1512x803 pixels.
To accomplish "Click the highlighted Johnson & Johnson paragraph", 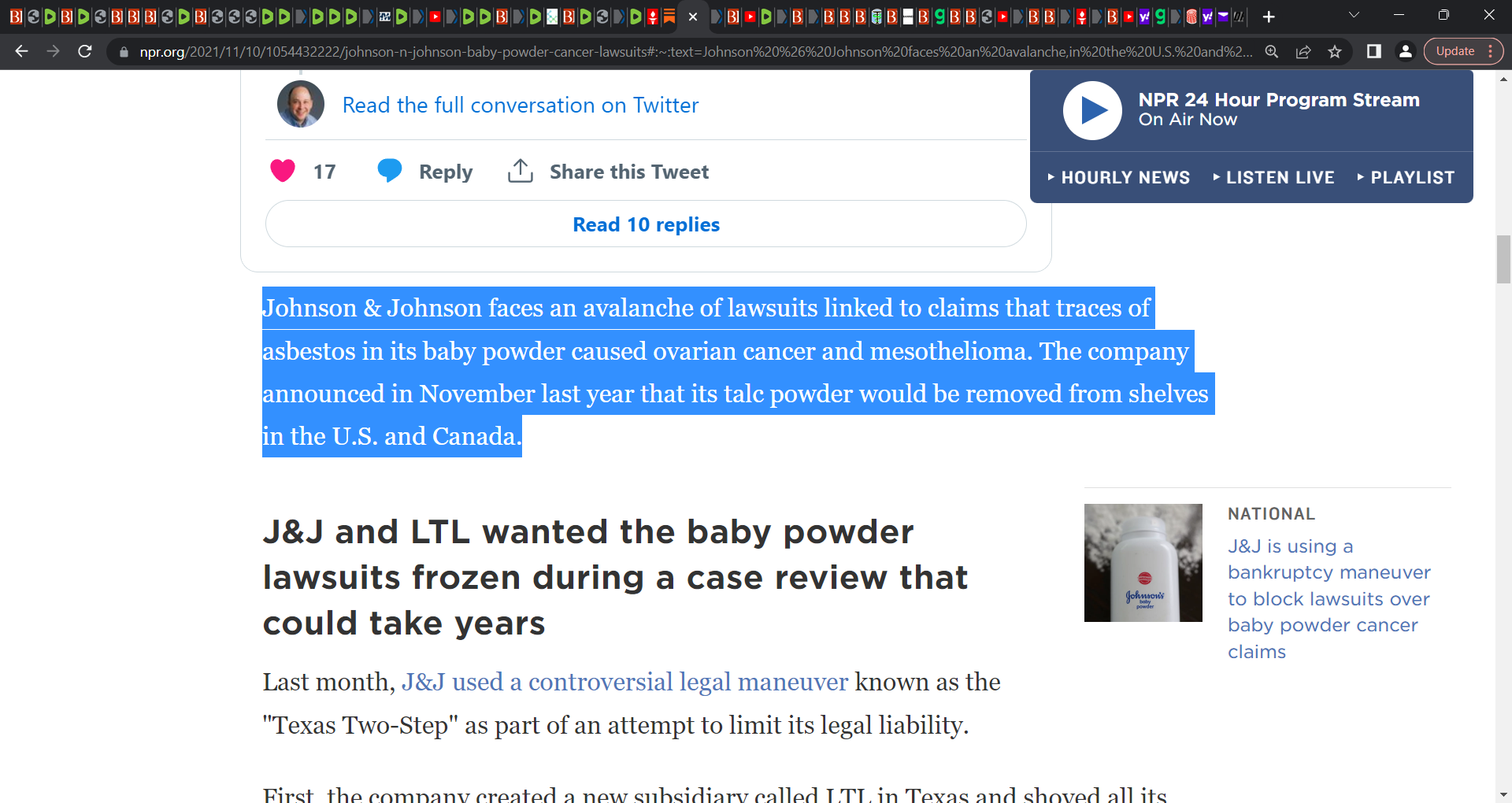I will [x=738, y=372].
